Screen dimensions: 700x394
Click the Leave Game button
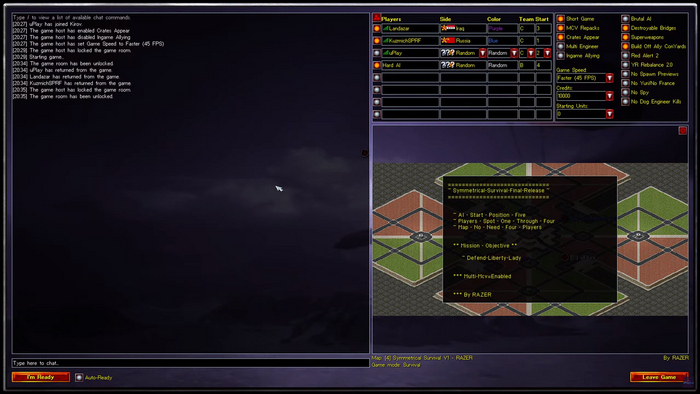click(x=659, y=377)
